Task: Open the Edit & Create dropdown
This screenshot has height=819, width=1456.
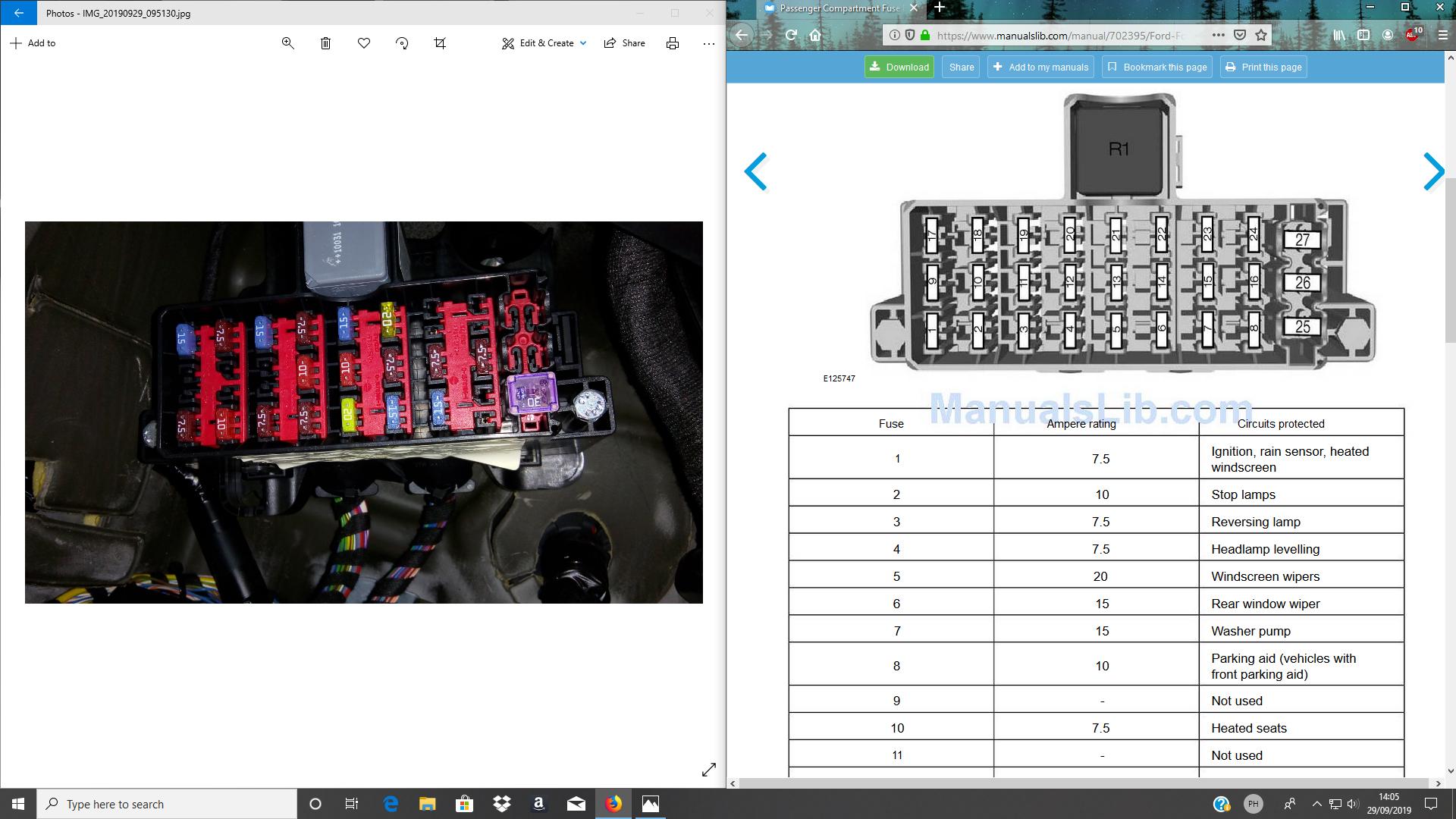Action: point(544,43)
